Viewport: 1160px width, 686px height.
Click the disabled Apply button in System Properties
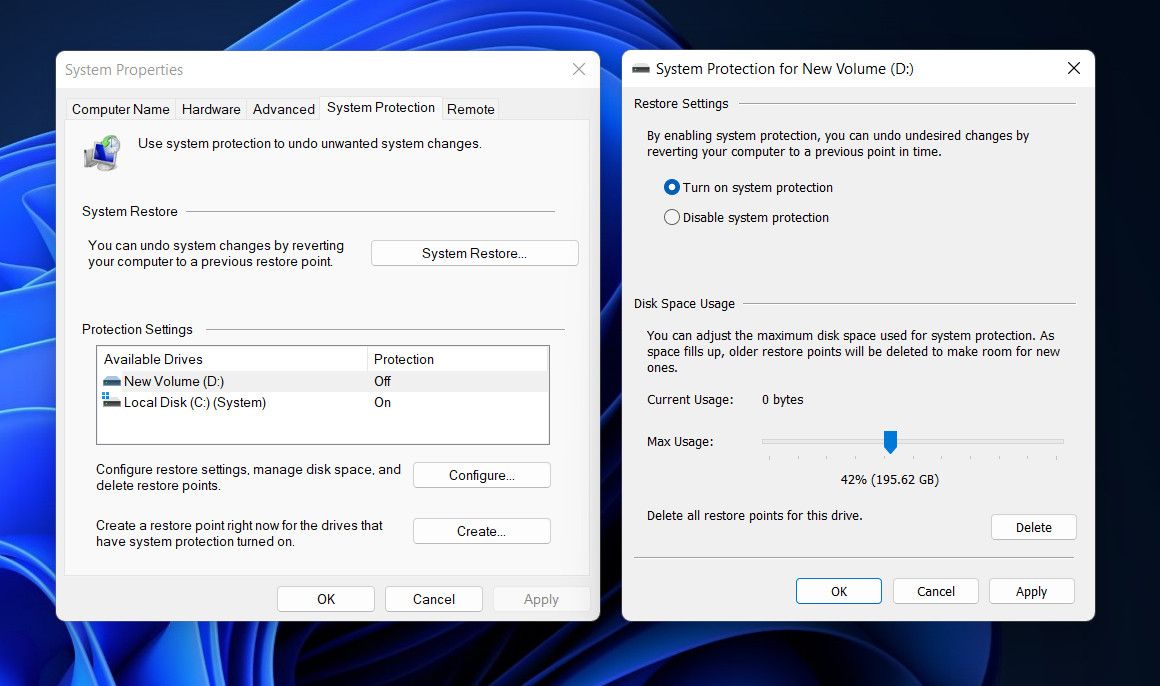click(x=542, y=599)
